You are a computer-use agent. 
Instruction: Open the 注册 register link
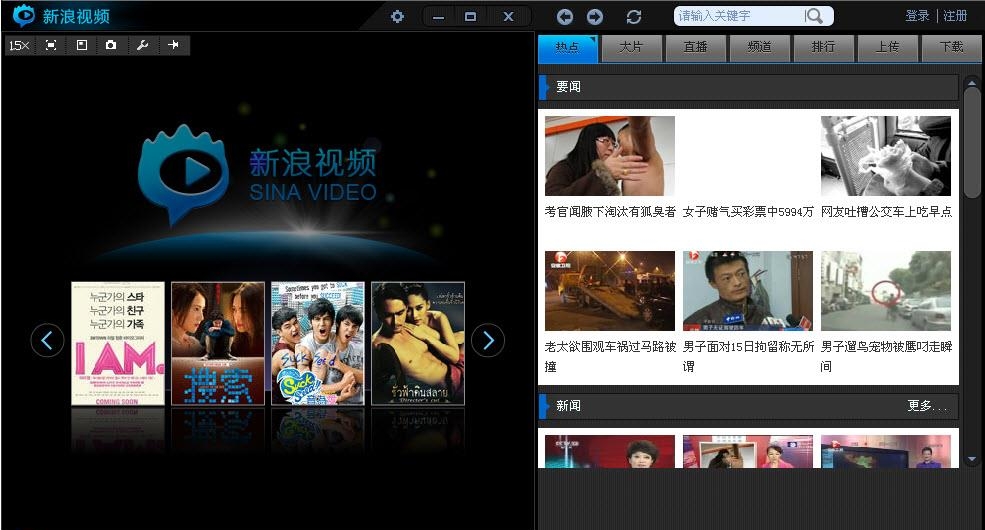(955, 16)
